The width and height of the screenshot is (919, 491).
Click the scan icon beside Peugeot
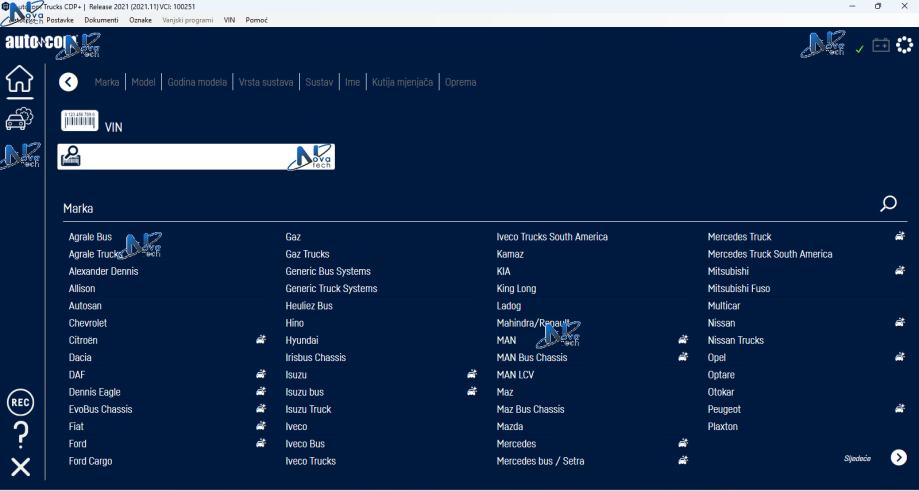point(900,408)
